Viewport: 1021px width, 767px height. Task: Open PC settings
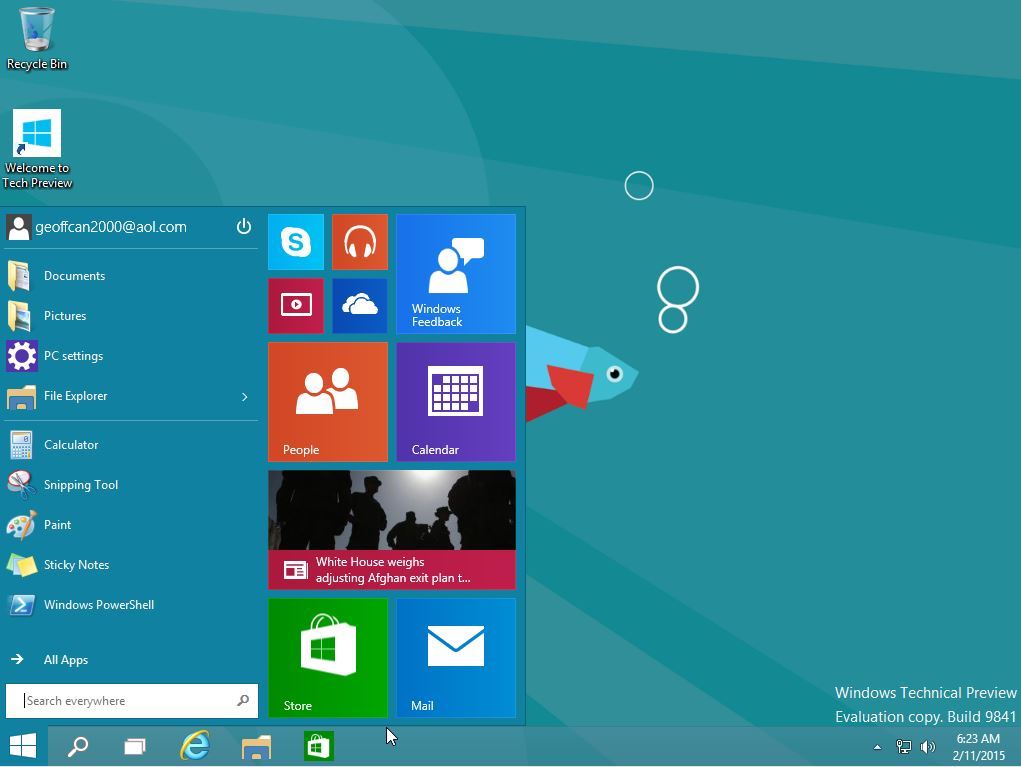tap(132, 356)
